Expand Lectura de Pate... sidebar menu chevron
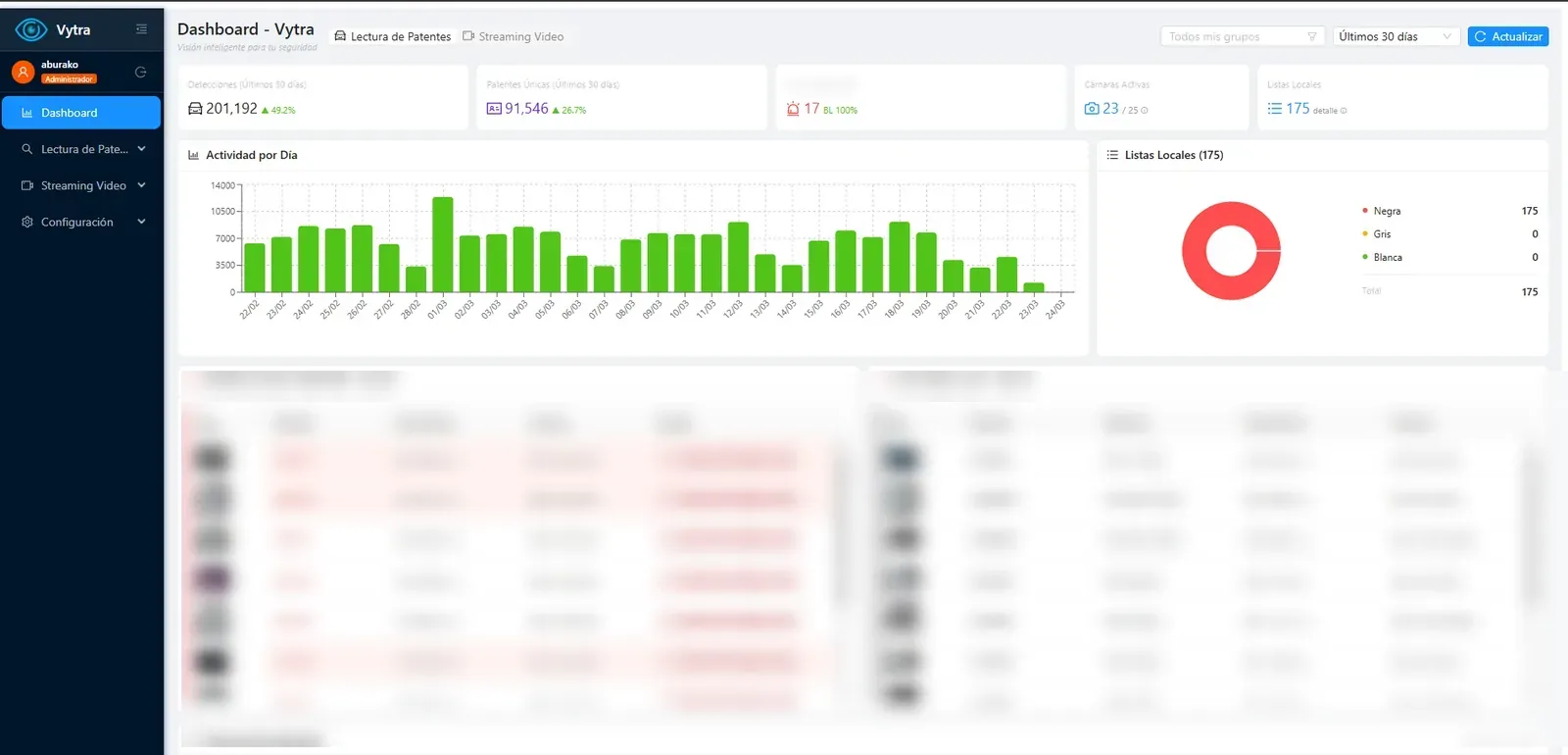1568x755 pixels. point(141,149)
